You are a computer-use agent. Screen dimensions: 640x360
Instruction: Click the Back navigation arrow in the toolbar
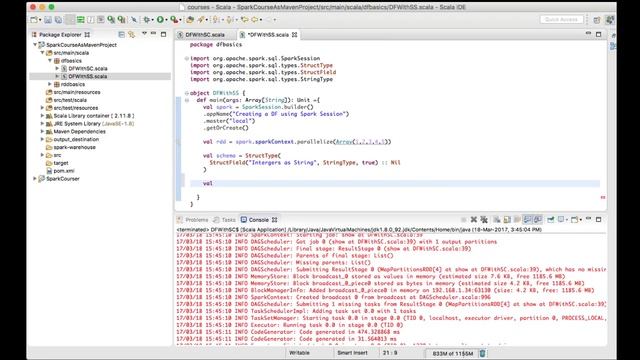point(255,19)
